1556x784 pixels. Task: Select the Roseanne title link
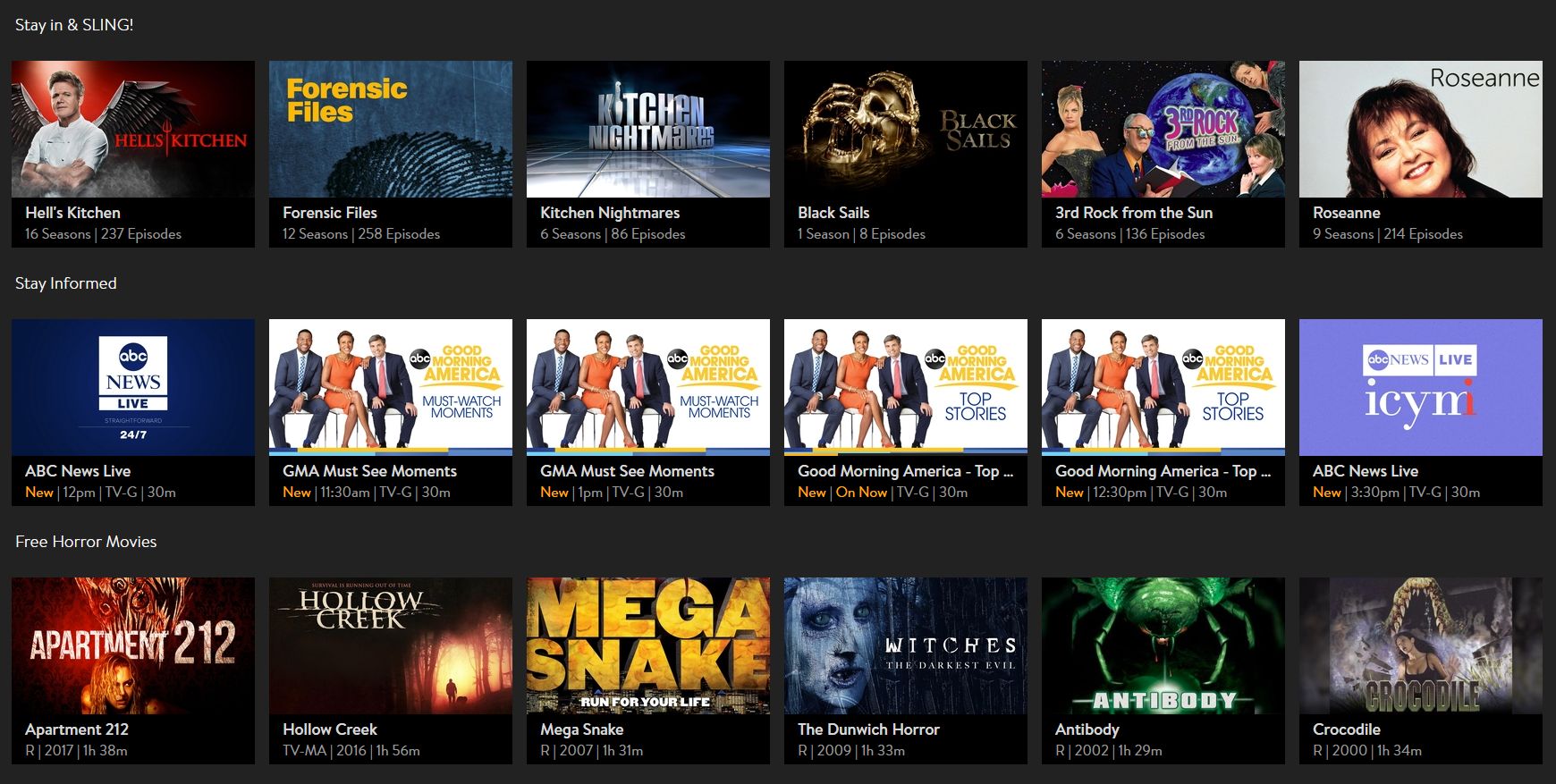1347,213
